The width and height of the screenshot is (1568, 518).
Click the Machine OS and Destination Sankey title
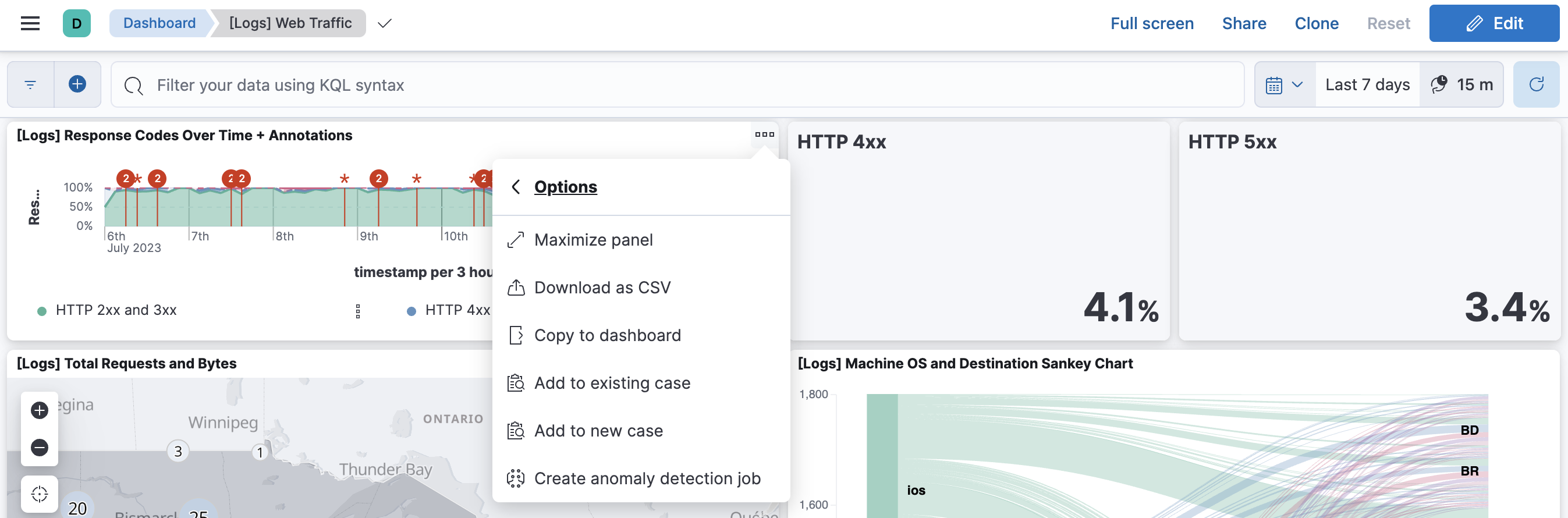coord(965,363)
